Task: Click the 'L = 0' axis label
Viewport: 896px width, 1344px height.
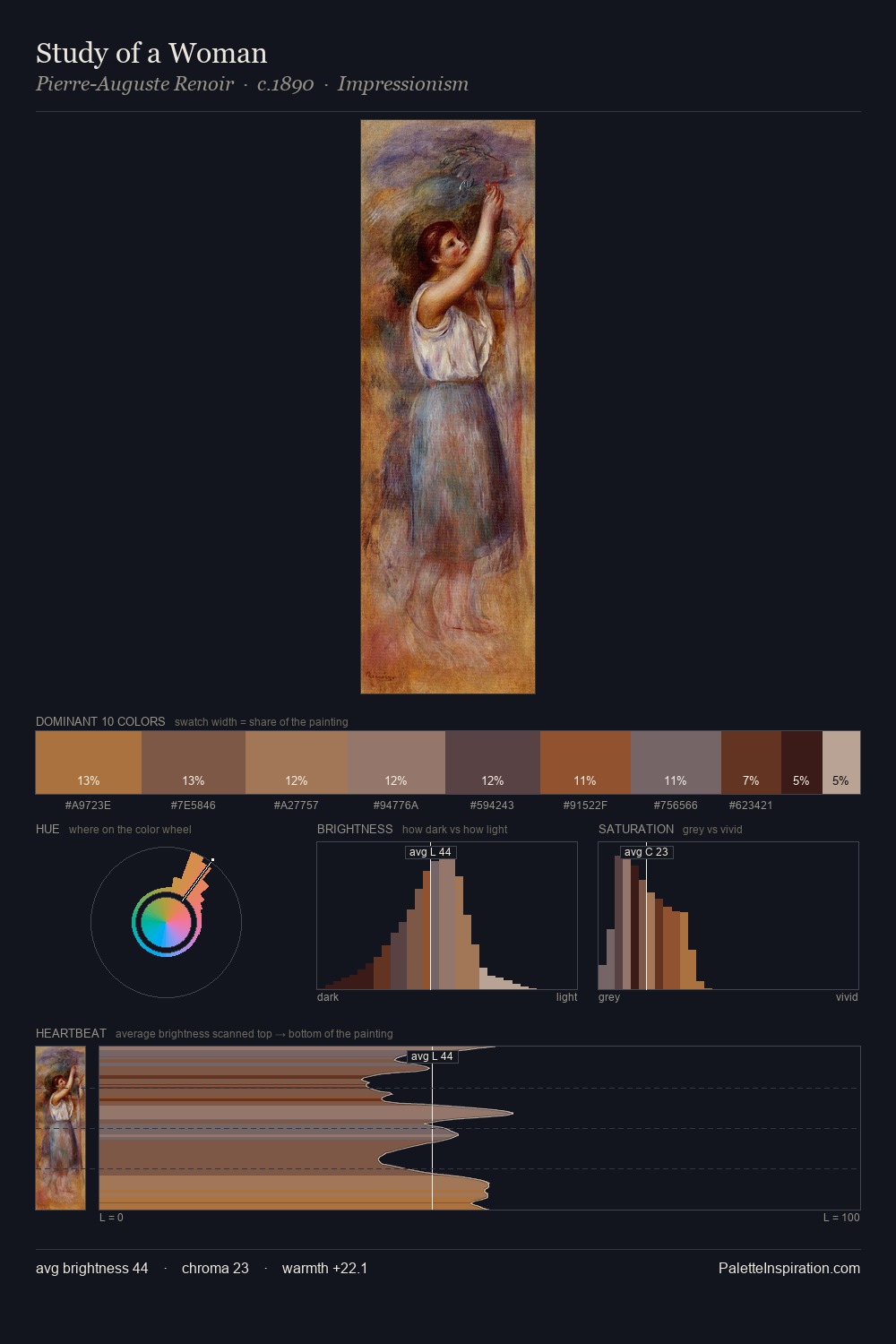Action: tap(111, 1218)
